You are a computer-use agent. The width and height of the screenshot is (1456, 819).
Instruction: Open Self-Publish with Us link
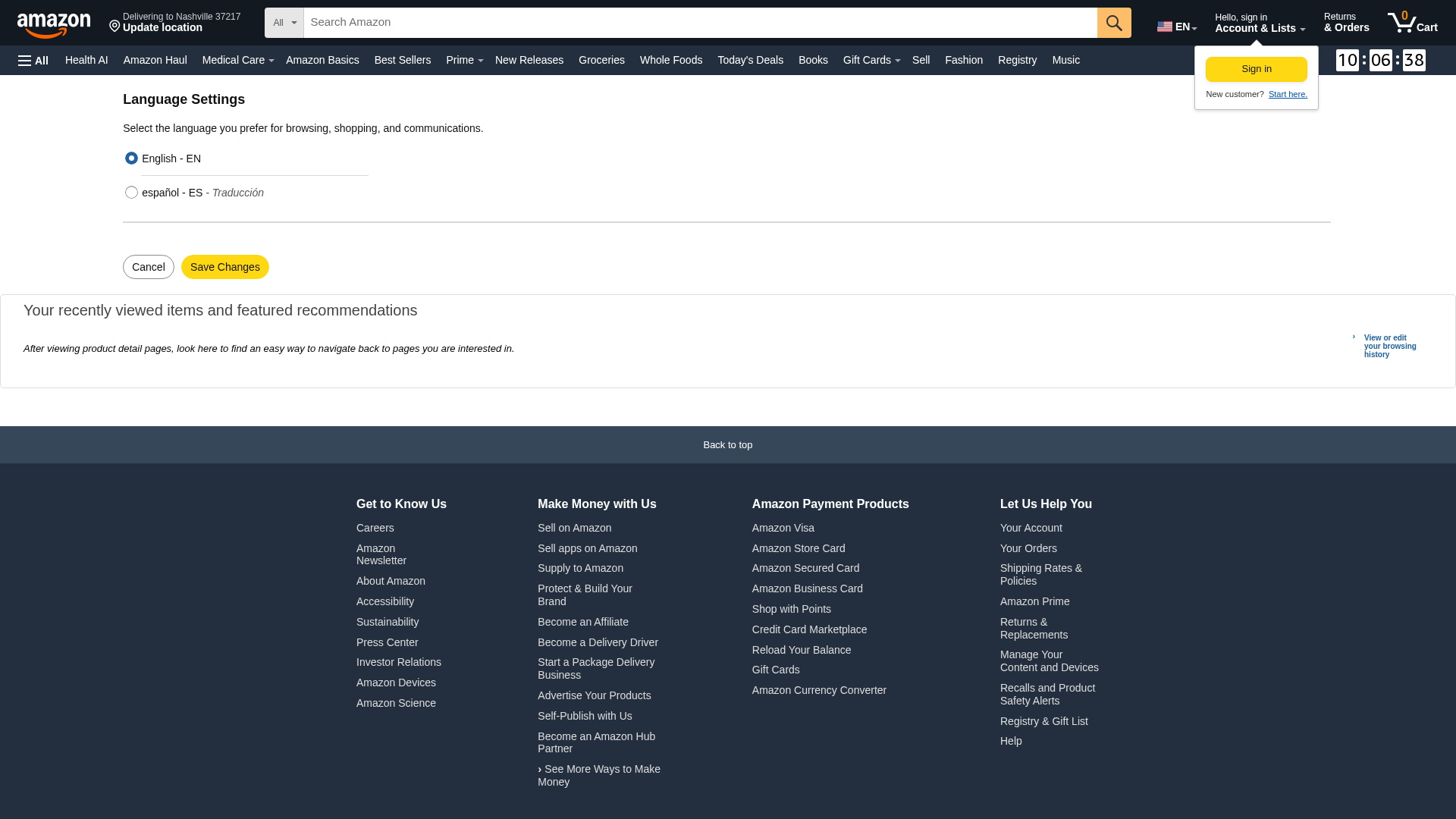[585, 716]
